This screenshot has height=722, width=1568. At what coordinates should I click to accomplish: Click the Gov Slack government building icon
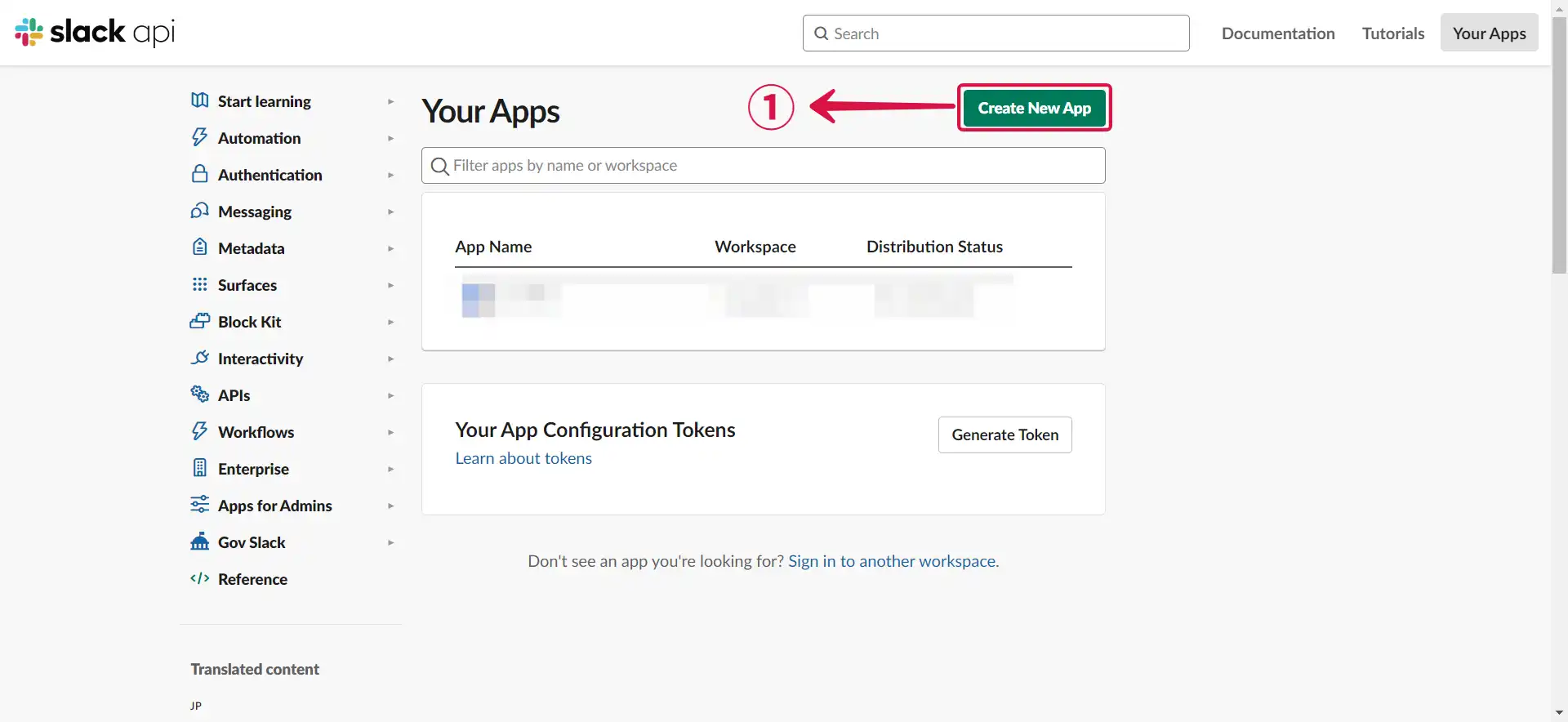click(x=199, y=541)
